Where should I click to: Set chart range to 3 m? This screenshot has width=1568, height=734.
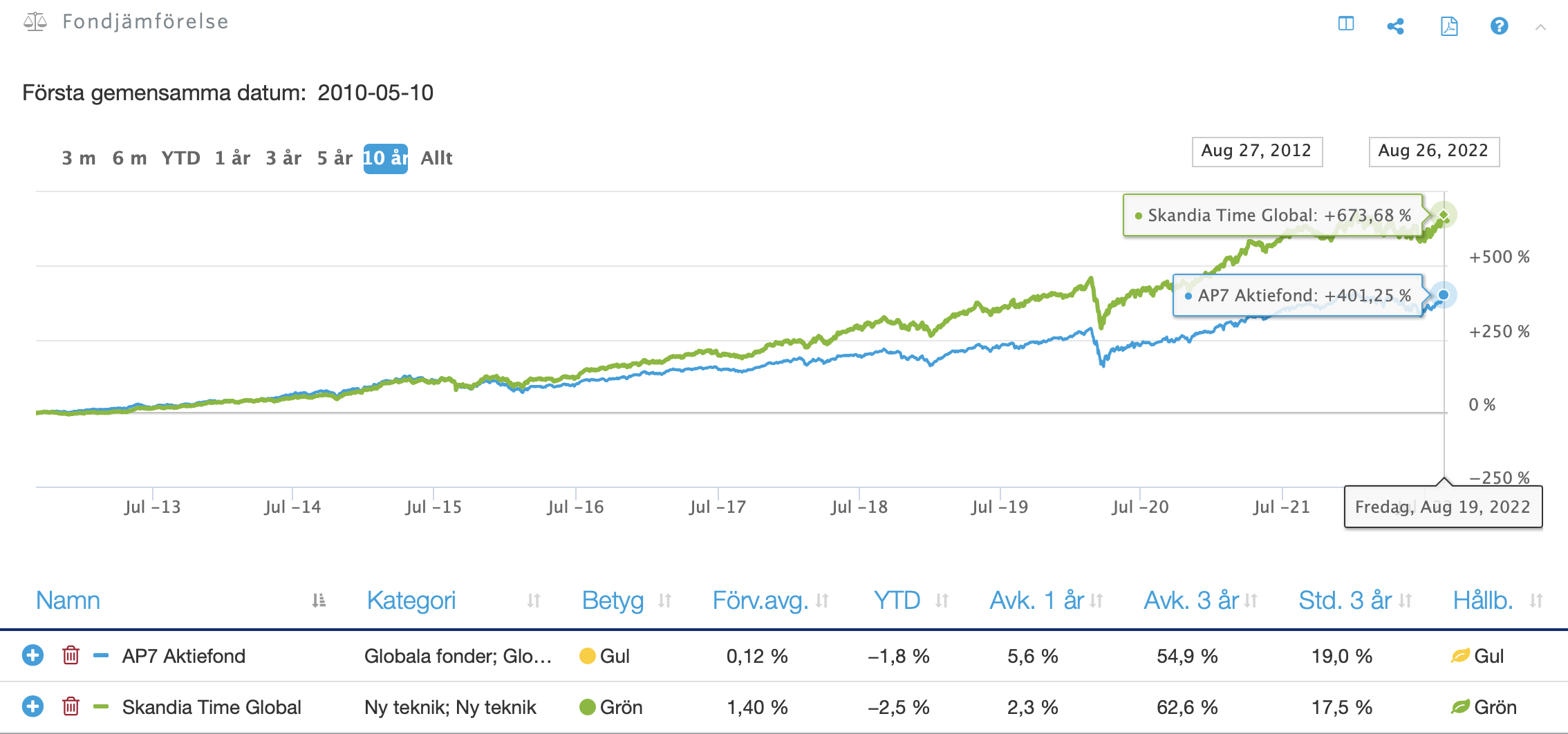[x=78, y=158]
